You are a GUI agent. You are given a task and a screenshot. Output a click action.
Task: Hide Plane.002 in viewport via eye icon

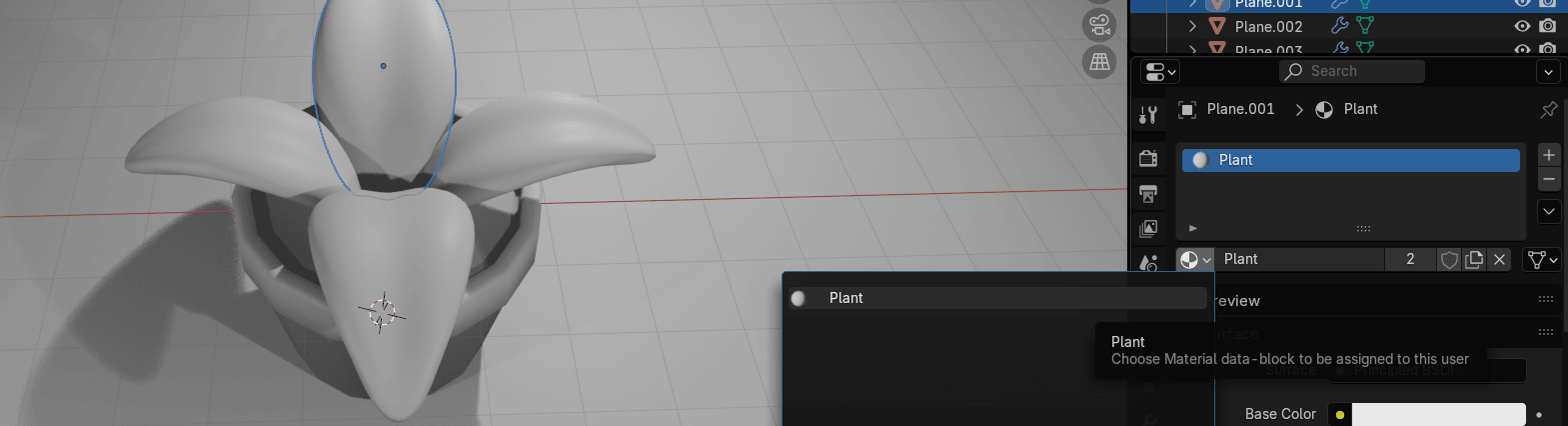point(1522,27)
